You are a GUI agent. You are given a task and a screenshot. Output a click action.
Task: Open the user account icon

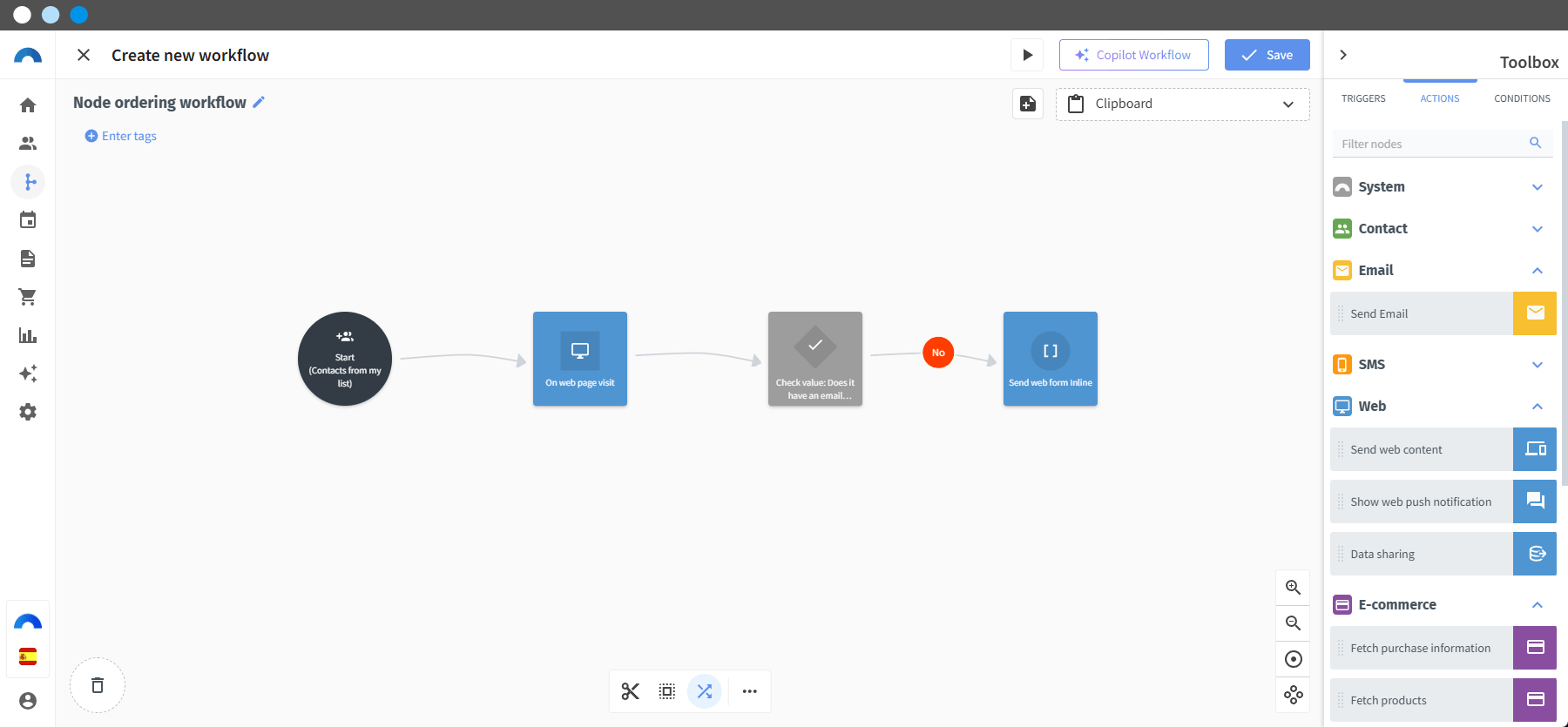[x=28, y=701]
